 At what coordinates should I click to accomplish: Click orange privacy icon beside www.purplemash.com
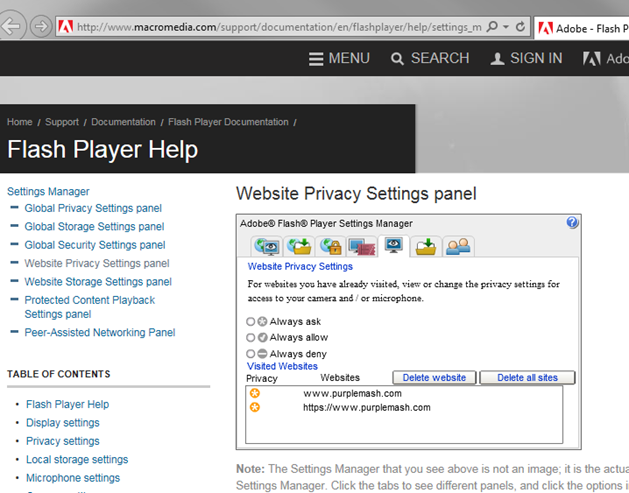pyautogui.click(x=255, y=394)
